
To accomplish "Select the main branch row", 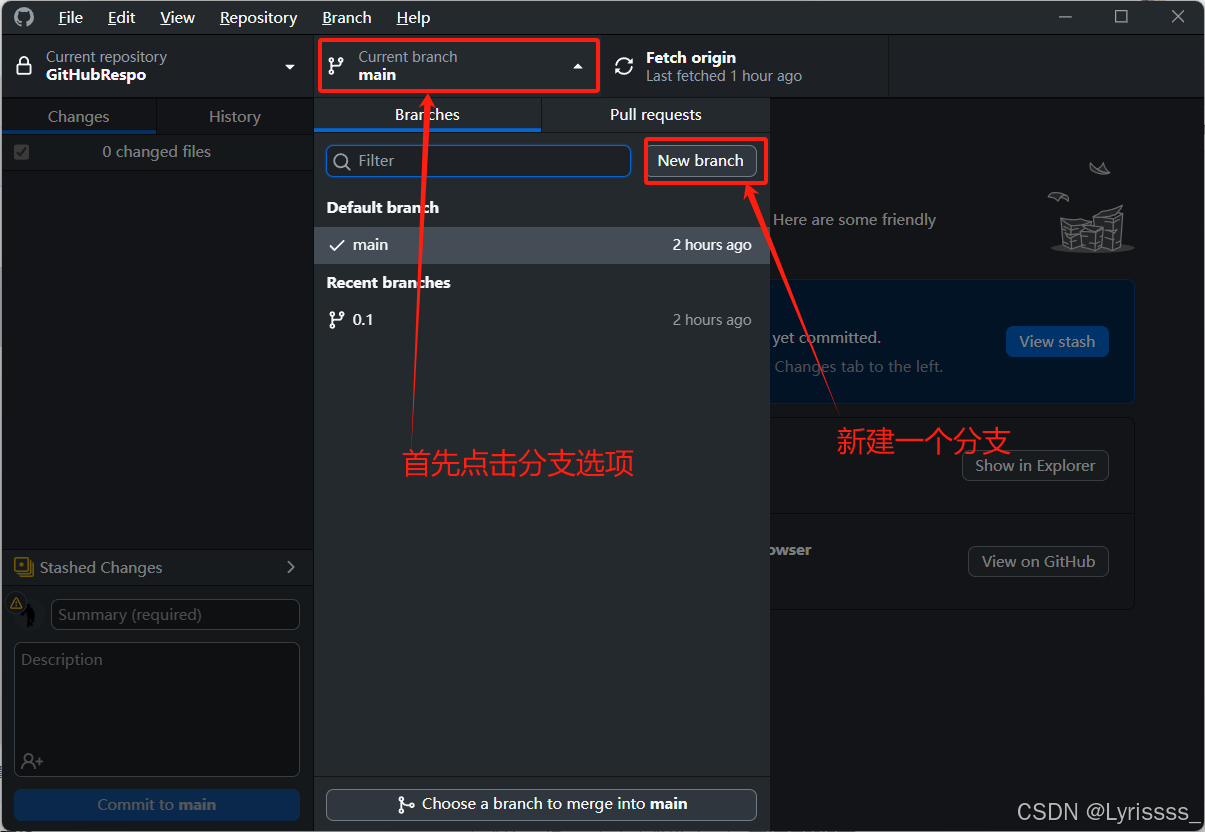I will click(542, 245).
